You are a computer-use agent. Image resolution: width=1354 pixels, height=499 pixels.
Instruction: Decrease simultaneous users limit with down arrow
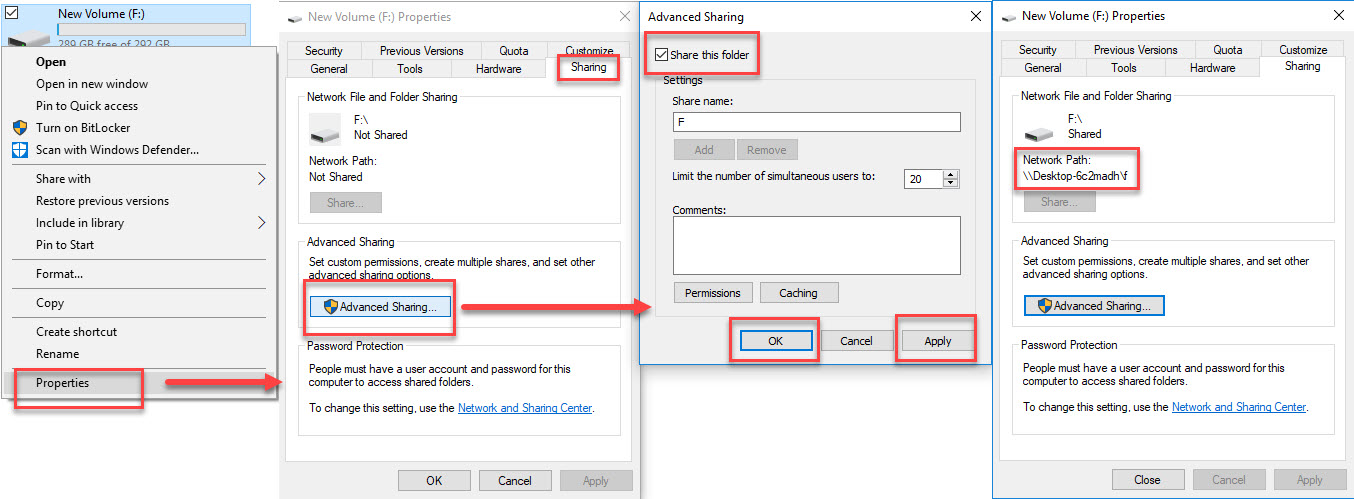951,183
